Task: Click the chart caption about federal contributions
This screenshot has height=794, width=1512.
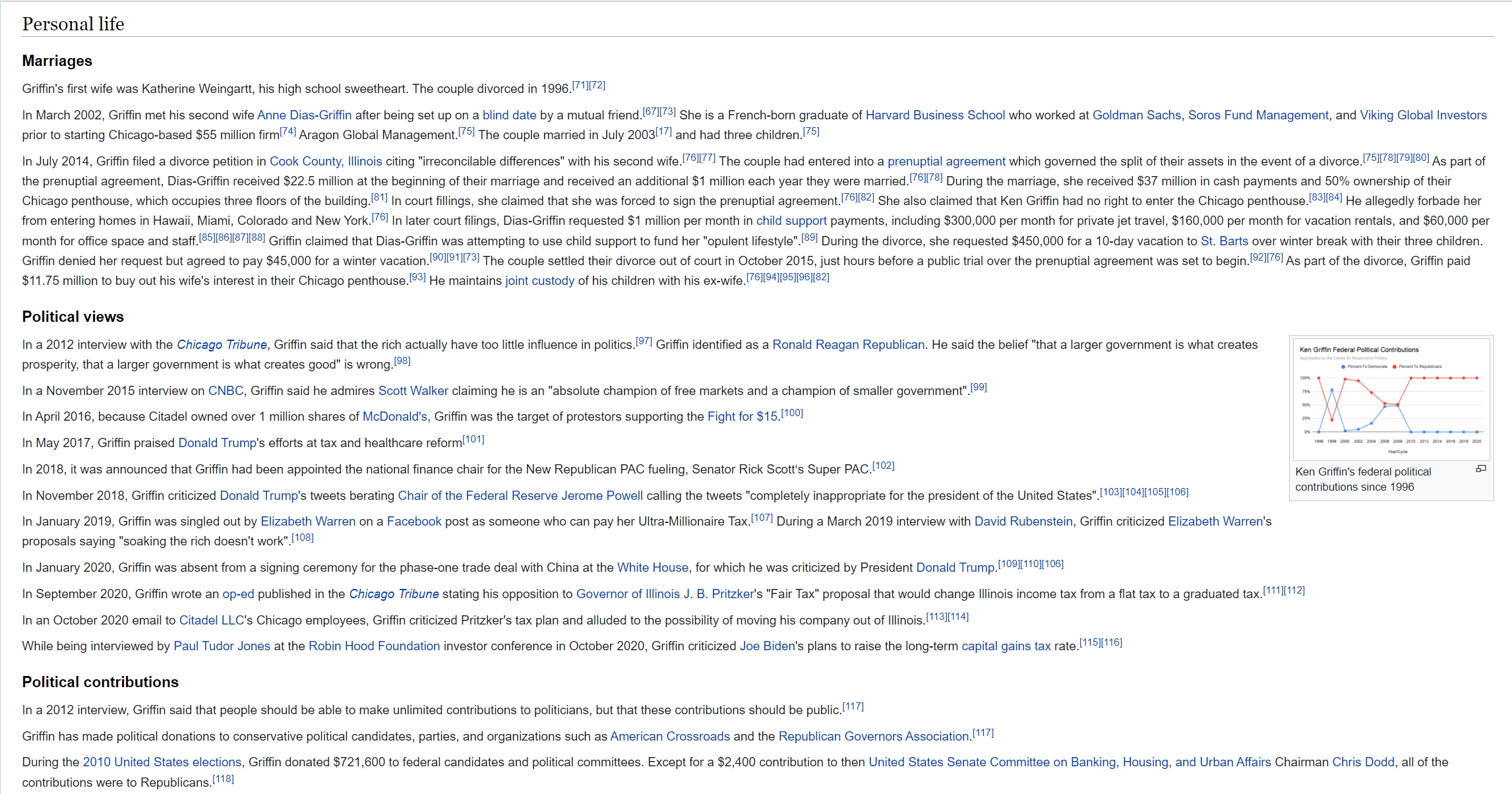Action: [x=1363, y=479]
